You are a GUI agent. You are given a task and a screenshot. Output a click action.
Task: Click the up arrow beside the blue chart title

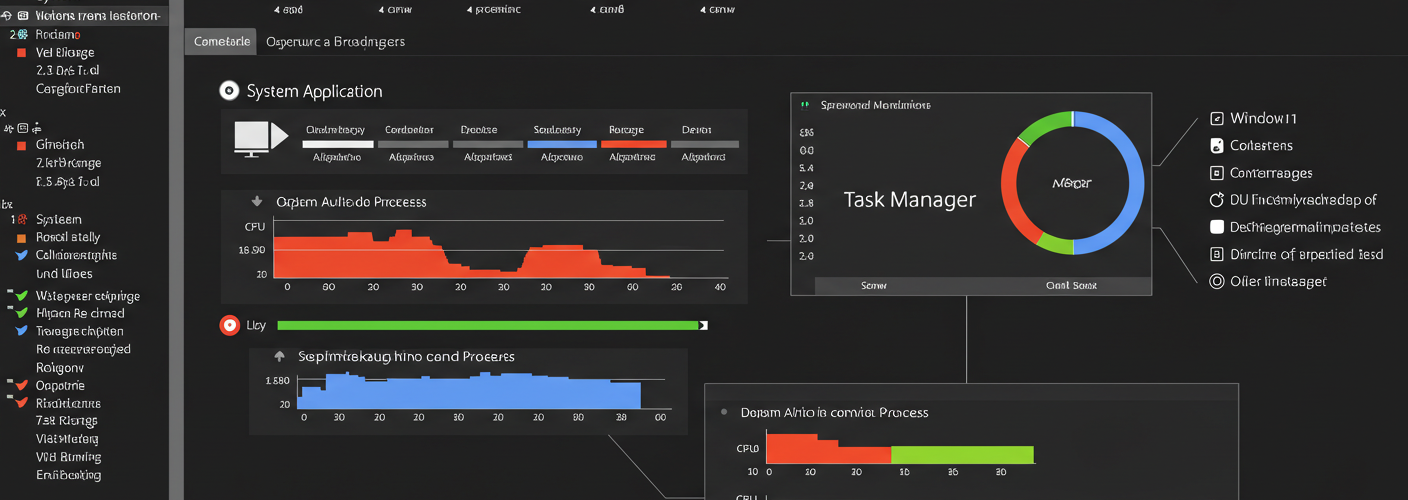279,356
